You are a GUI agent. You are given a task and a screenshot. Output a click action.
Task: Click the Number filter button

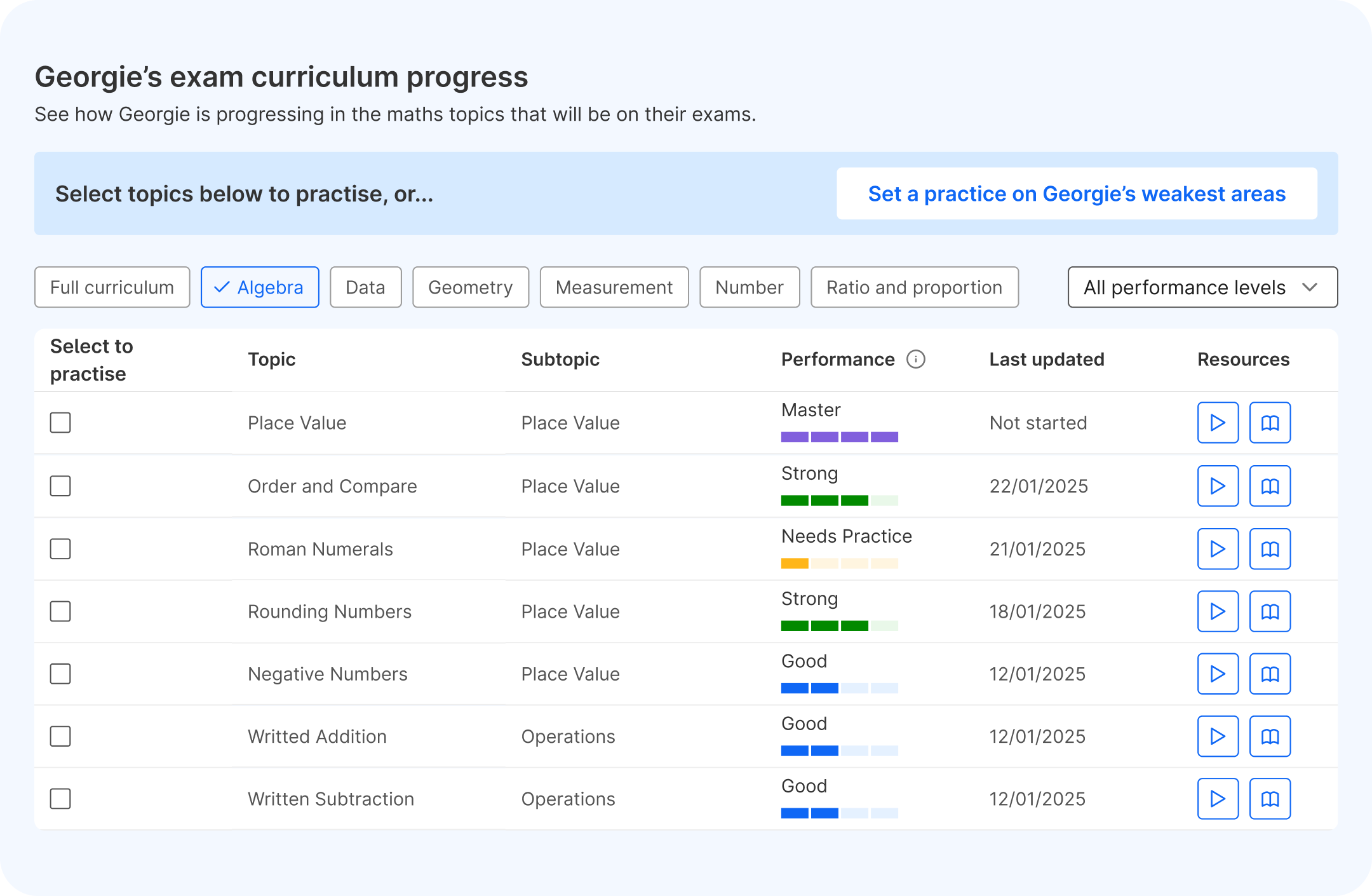(749, 287)
